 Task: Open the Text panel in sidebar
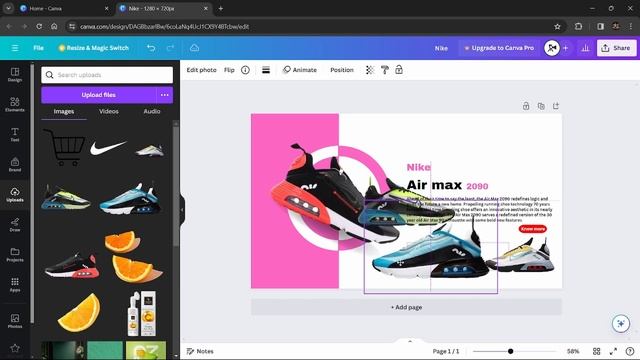point(15,134)
